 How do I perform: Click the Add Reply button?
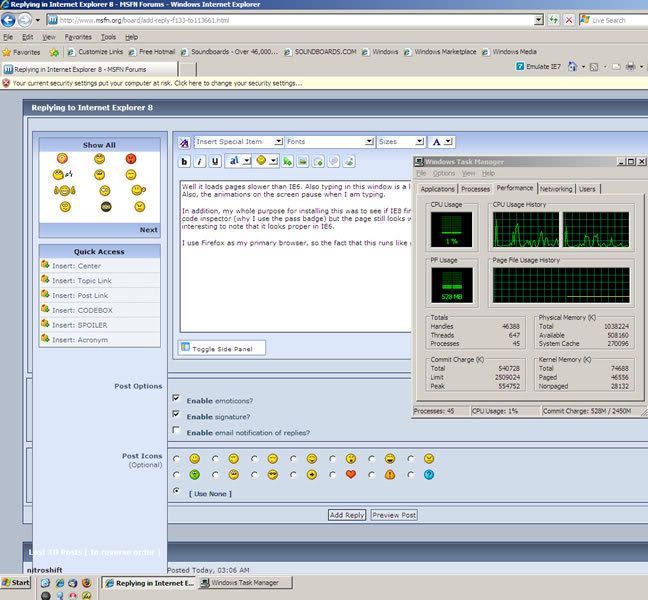[347, 515]
